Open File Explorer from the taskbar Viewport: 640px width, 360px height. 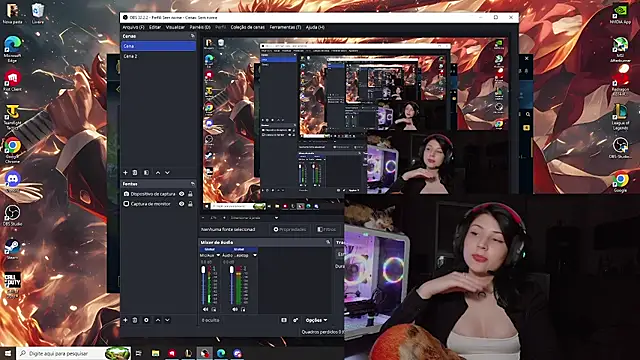click(155, 353)
